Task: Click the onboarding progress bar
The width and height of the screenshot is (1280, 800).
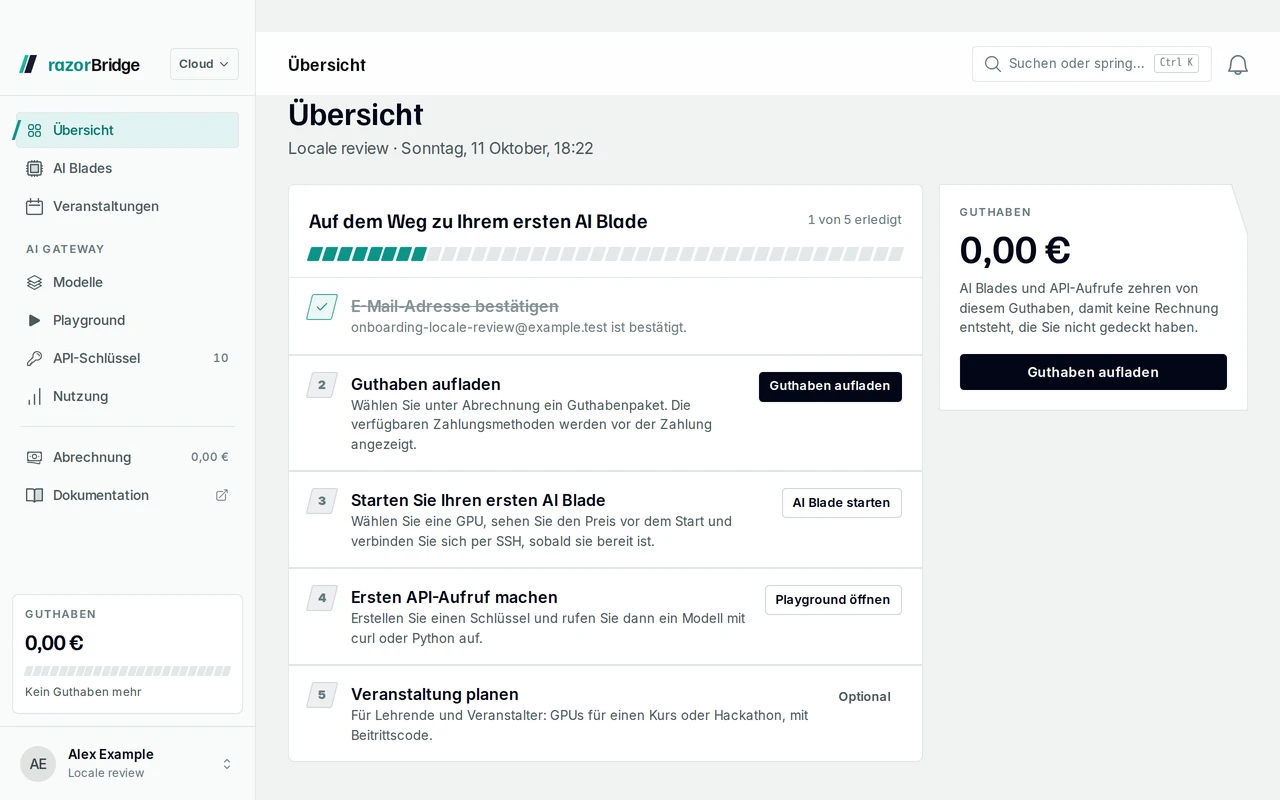Action: point(605,254)
